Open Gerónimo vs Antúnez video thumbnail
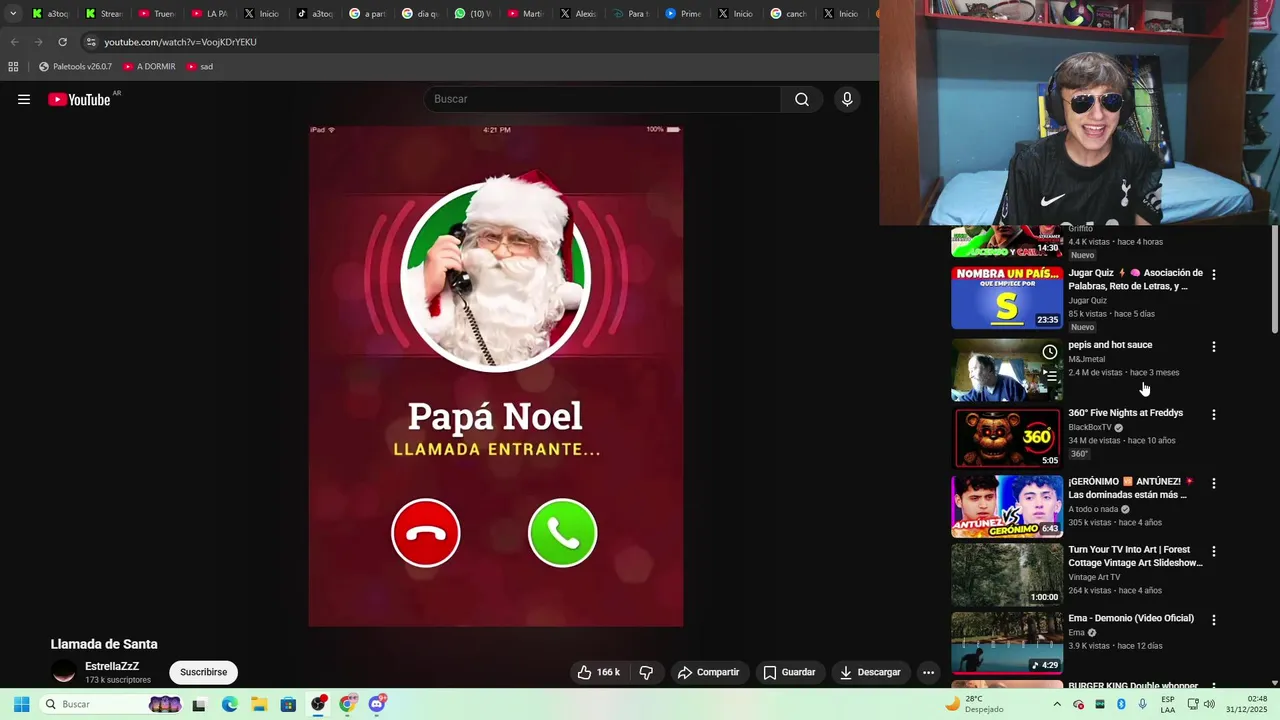The width and height of the screenshot is (1280, 720). [1007, 506]
